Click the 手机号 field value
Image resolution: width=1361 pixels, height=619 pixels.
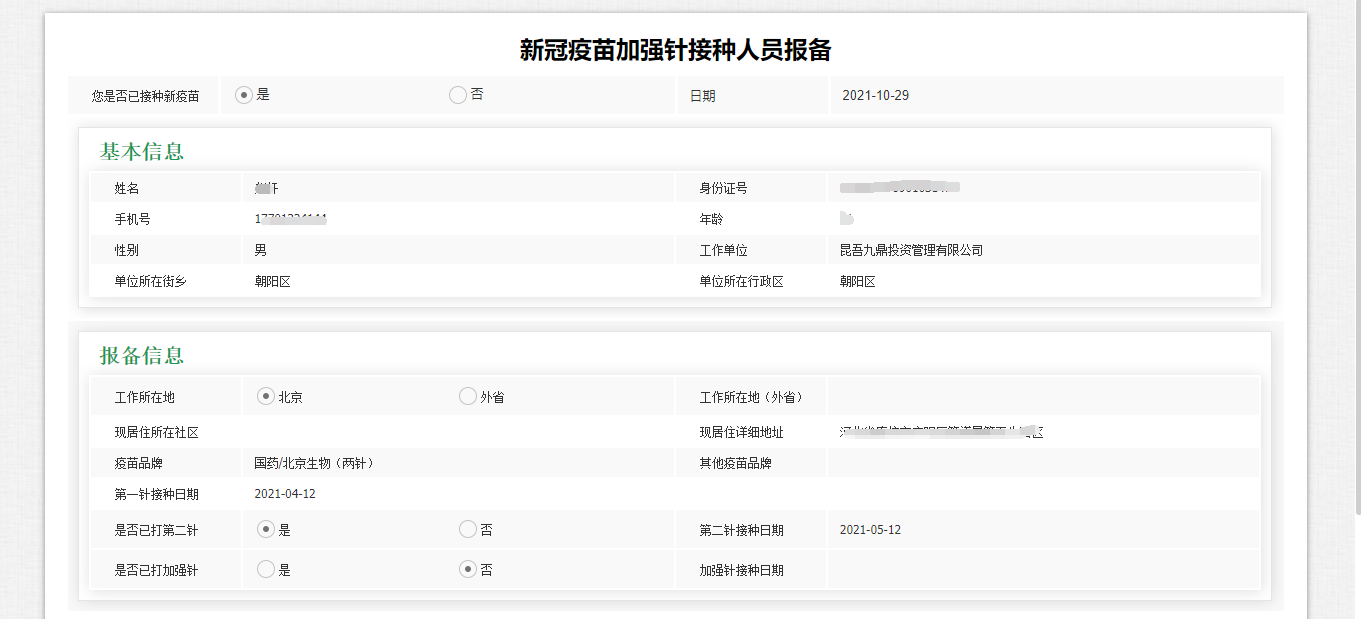click(x=291, y=219)
